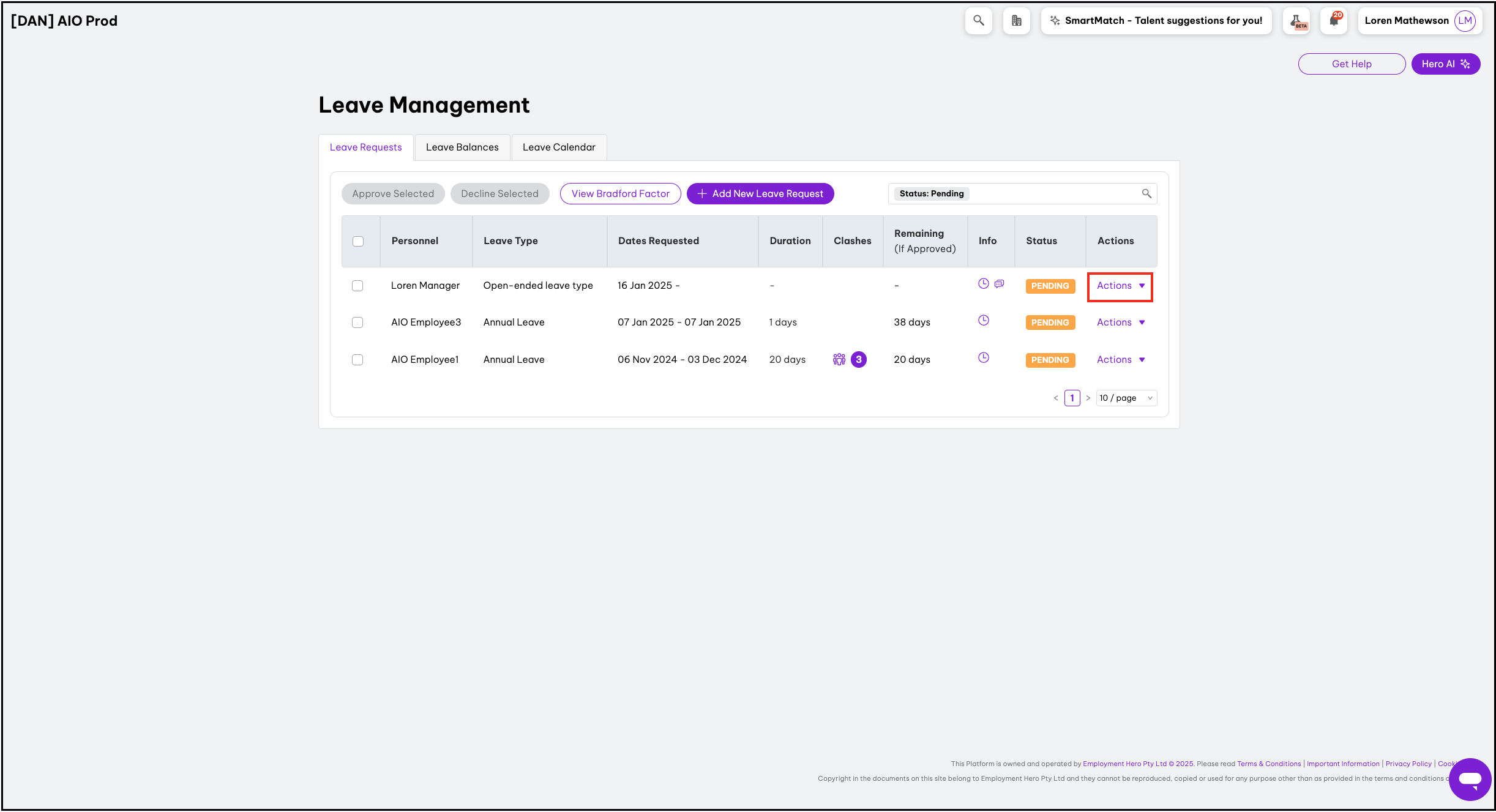Viewport: 1496px width, 812px height.
Task: Open the 10 / page size dropdown
Action: (1126, 398)
